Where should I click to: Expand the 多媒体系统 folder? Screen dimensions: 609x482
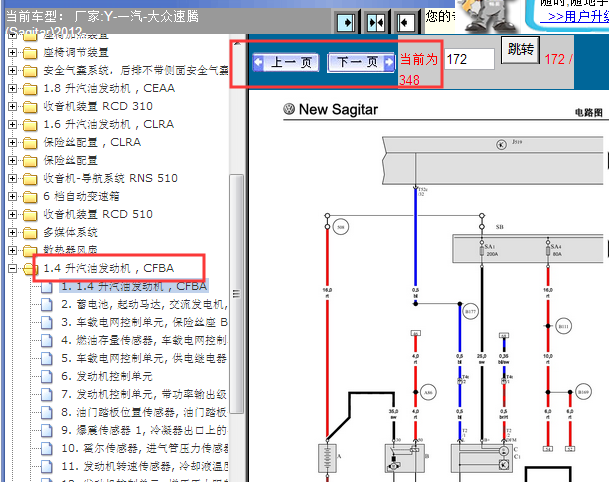coord(12,232)
